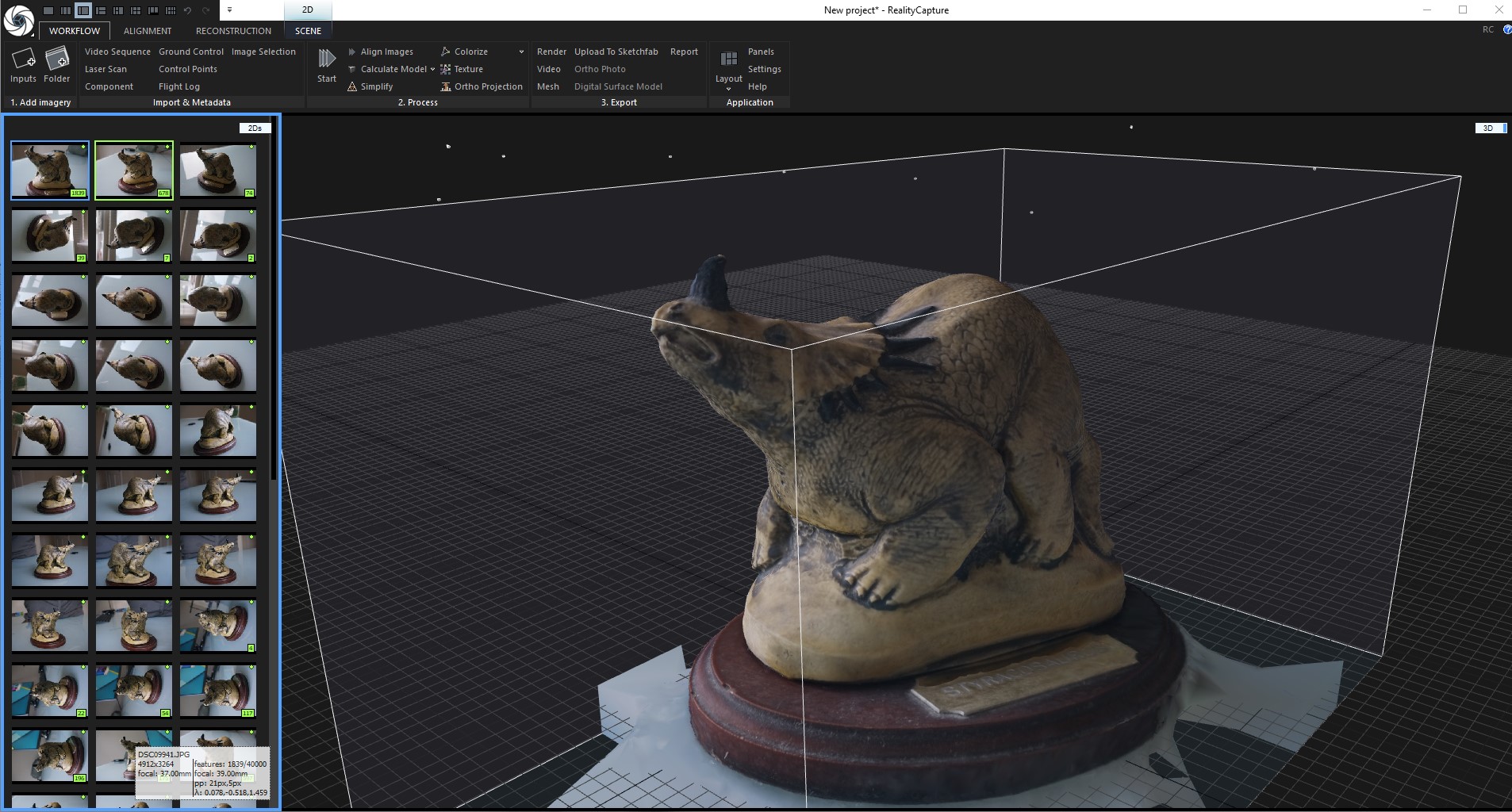Expand the Calculate Model dropdown arrow

[x=432, y=69]
